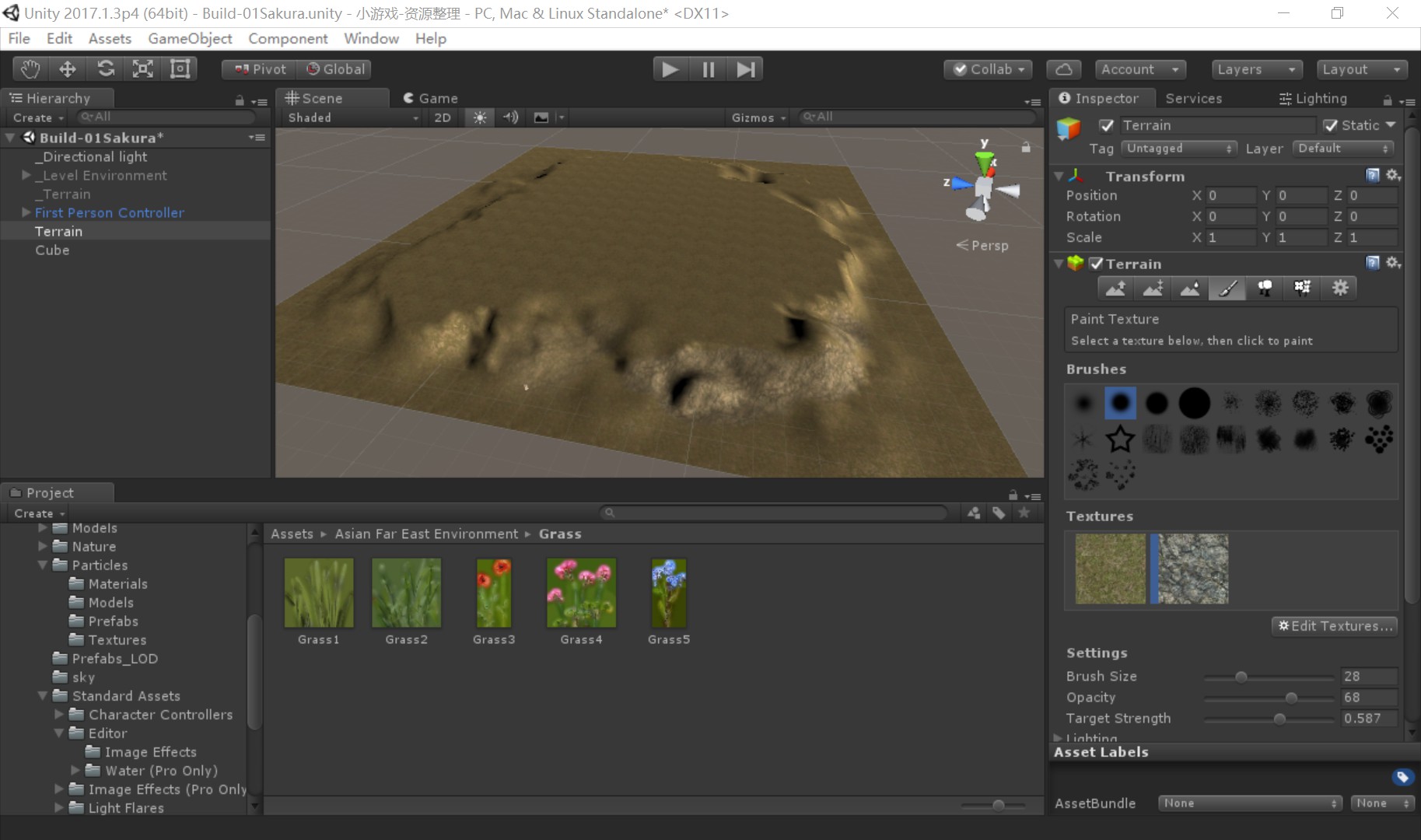Toggle the Static checkbox

click(x=1331, y=125)
